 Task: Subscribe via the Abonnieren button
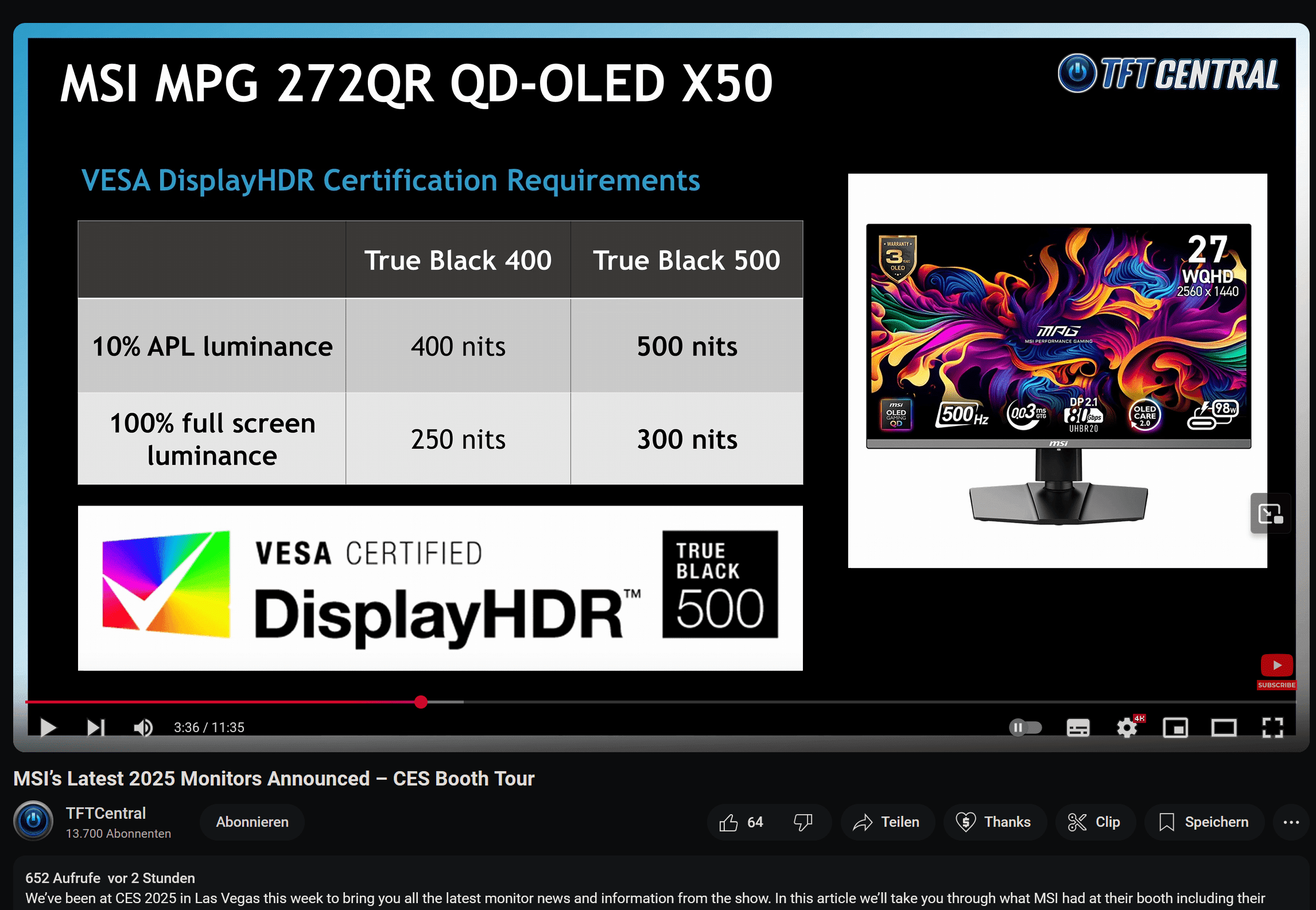[x=252, y=822]
